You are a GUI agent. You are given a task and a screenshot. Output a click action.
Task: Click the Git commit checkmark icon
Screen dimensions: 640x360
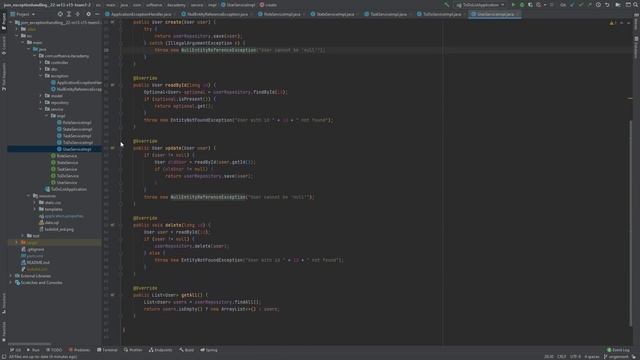(581, 5)
